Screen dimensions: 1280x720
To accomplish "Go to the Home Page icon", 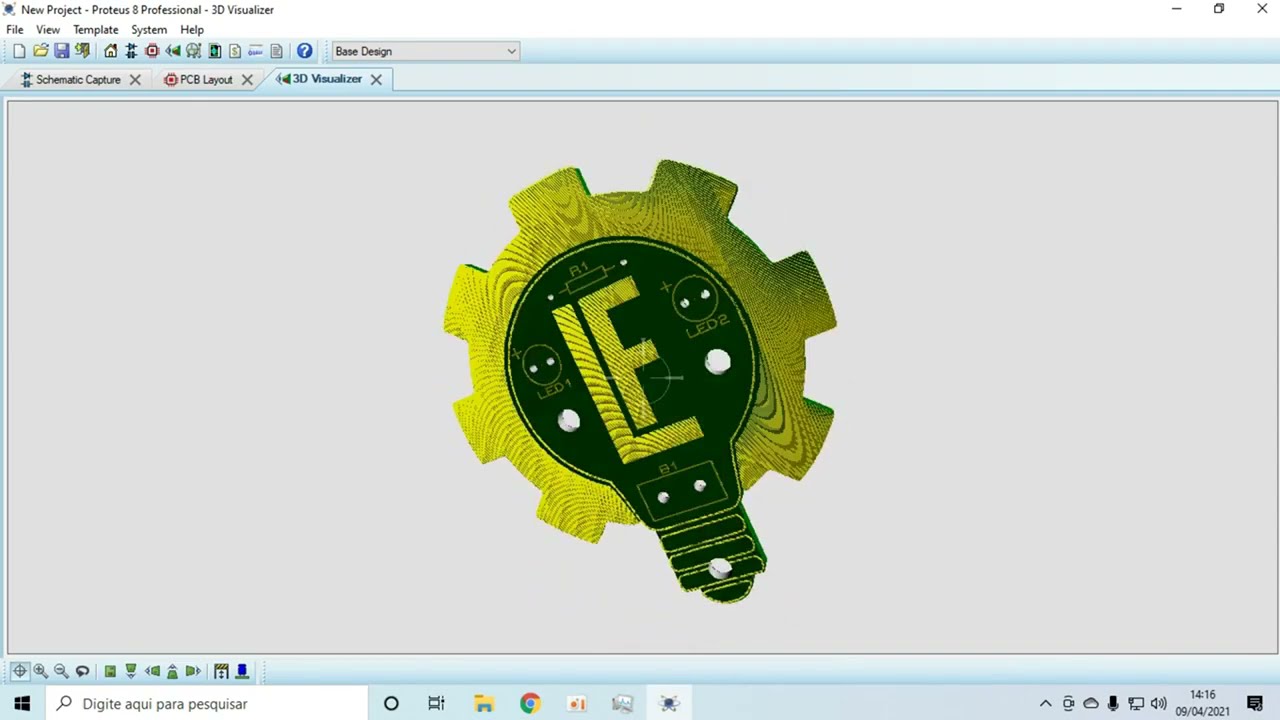I will (110, 51).
